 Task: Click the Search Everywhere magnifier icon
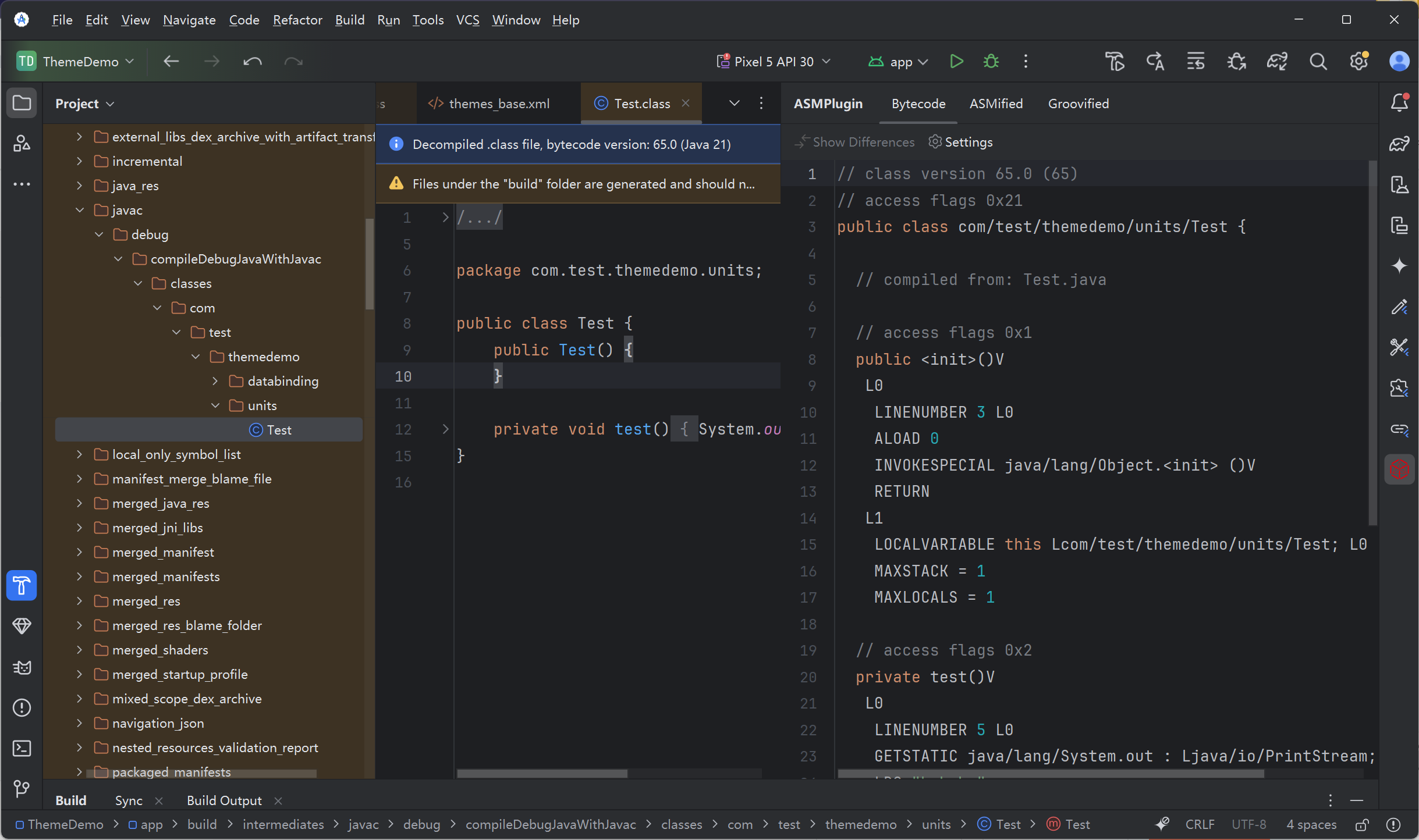1318,61
